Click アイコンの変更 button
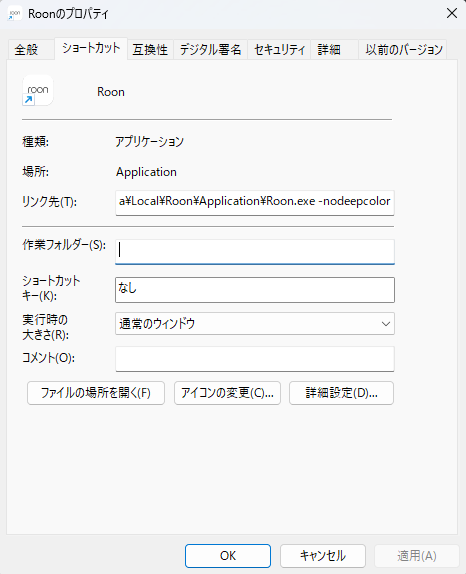466x574 pixels. (227, 393)
